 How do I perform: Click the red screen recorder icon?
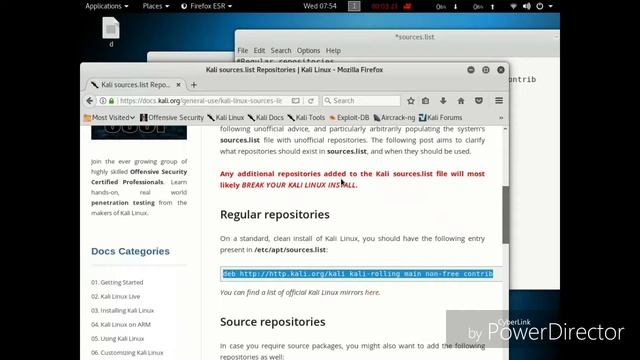tap(407, 6)
